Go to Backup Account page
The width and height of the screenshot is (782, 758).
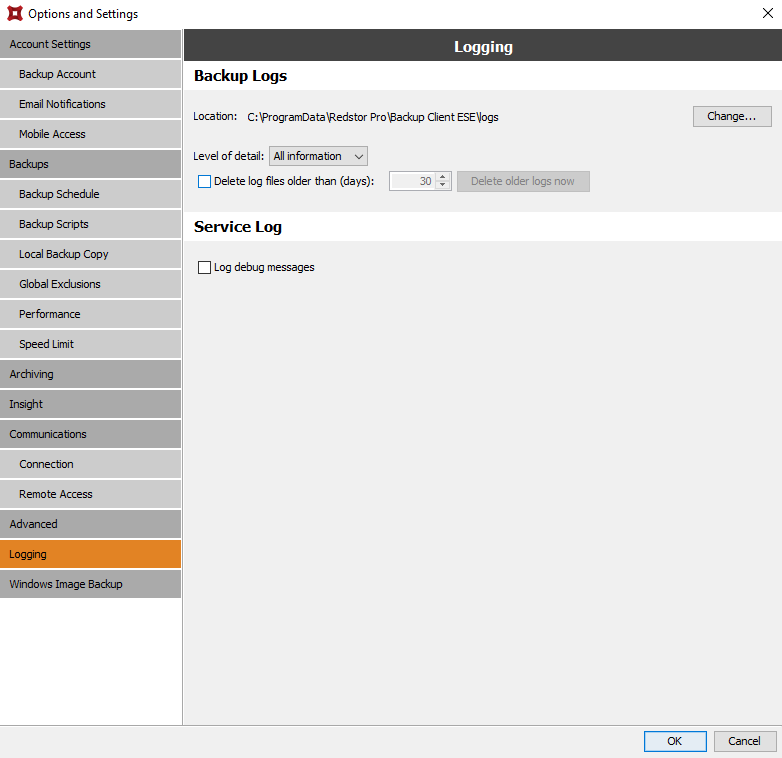click(90, 74)
